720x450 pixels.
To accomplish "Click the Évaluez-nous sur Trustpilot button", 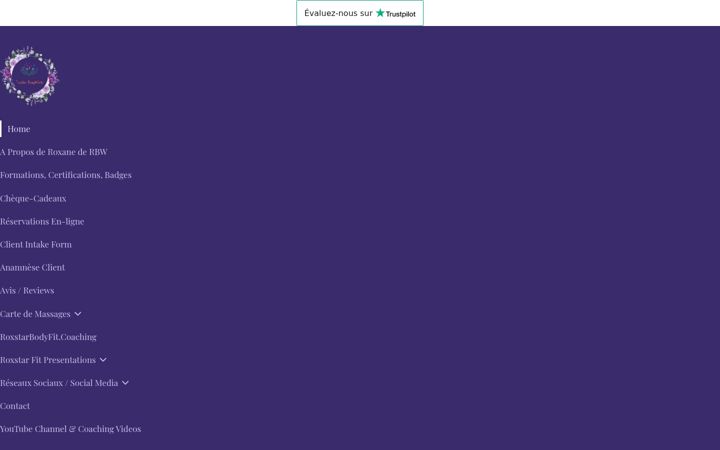I will pos(360,13).
